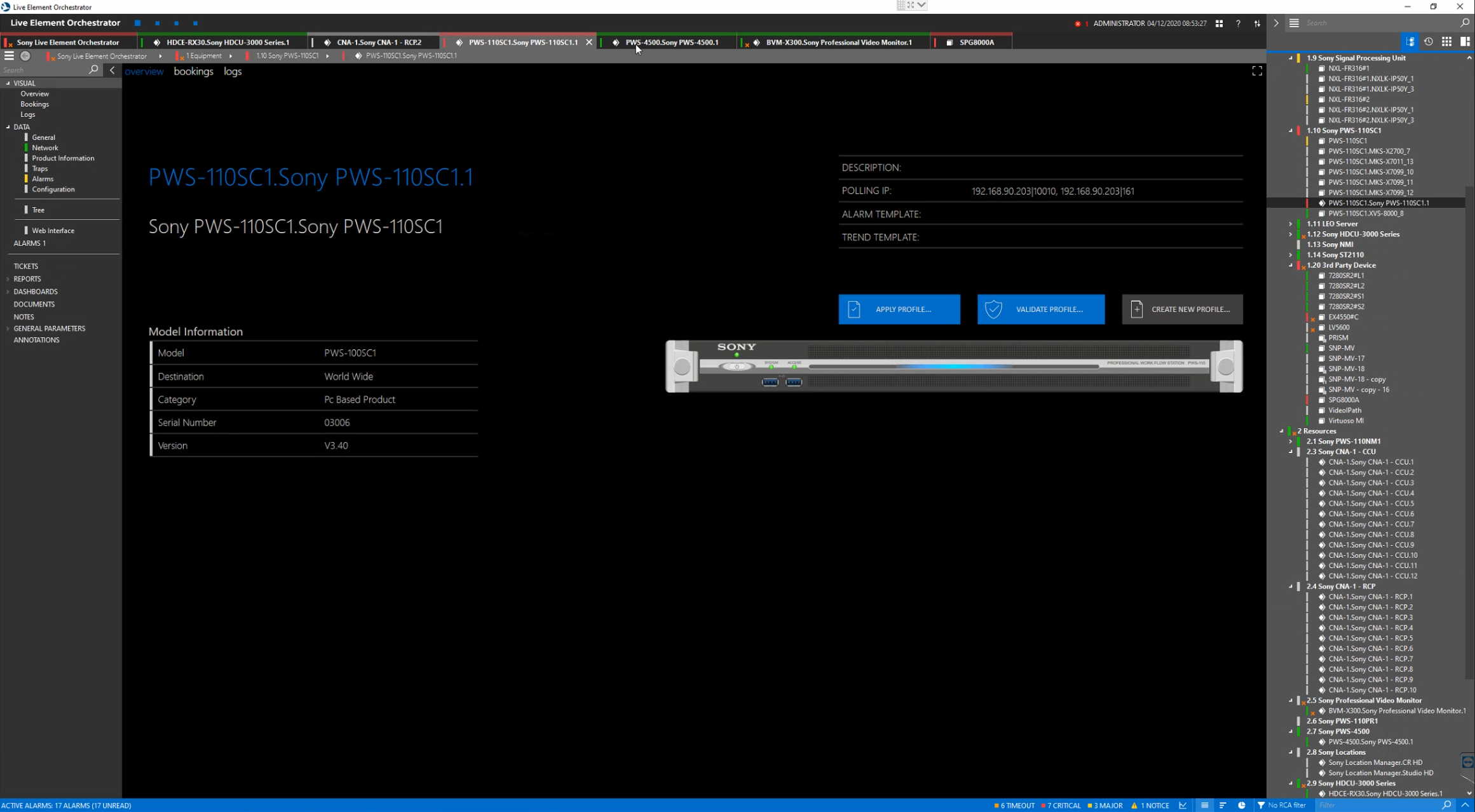Open dropdown arrow after Sony Live Element Orchestrator breadcrumb
1475x812 pixels.
[x=160, y=56]
